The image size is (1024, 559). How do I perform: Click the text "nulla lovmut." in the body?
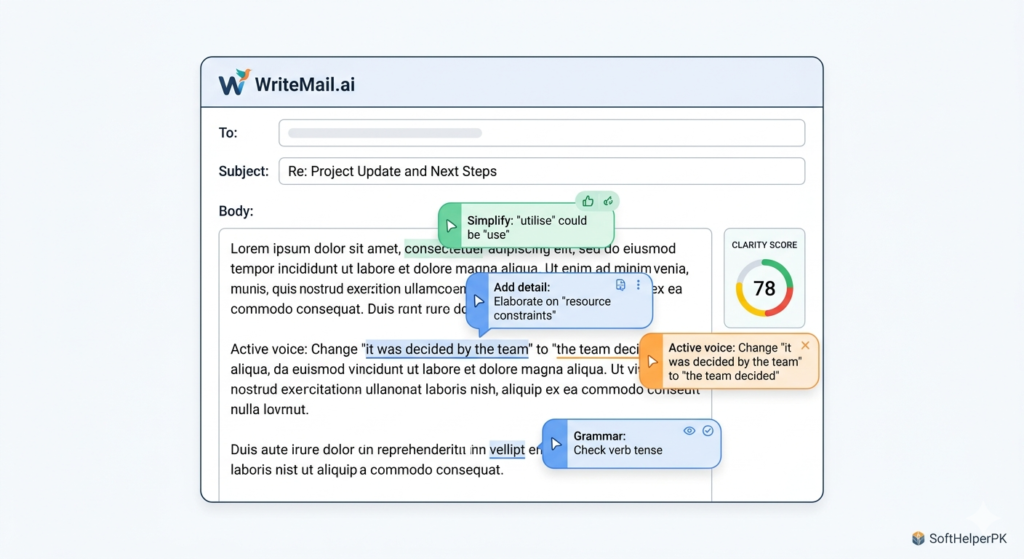(x=269, y=409)
